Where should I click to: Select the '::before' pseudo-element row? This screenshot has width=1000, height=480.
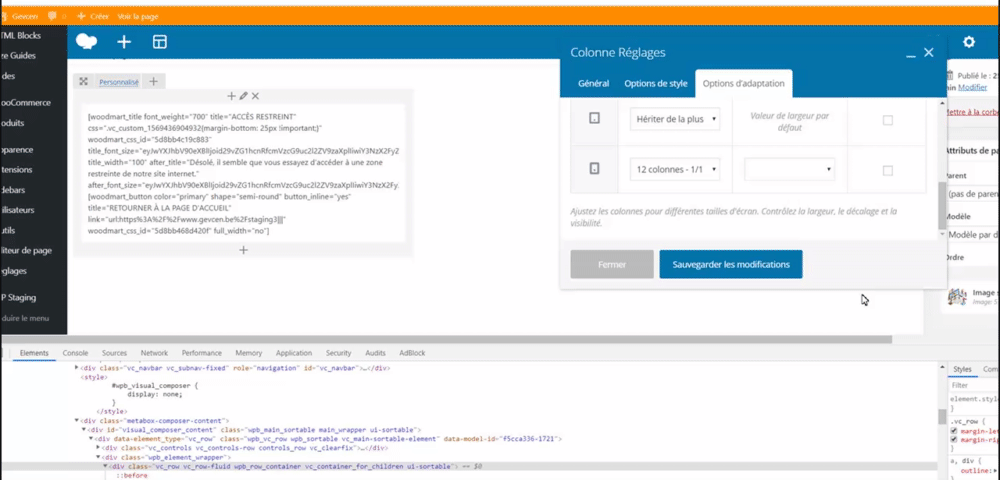131,476
